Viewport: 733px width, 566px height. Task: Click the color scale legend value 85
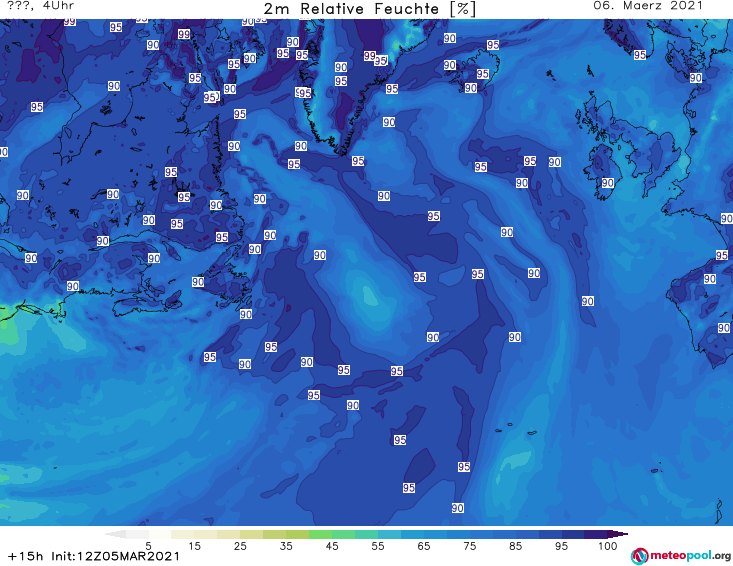tap(516, 546)
